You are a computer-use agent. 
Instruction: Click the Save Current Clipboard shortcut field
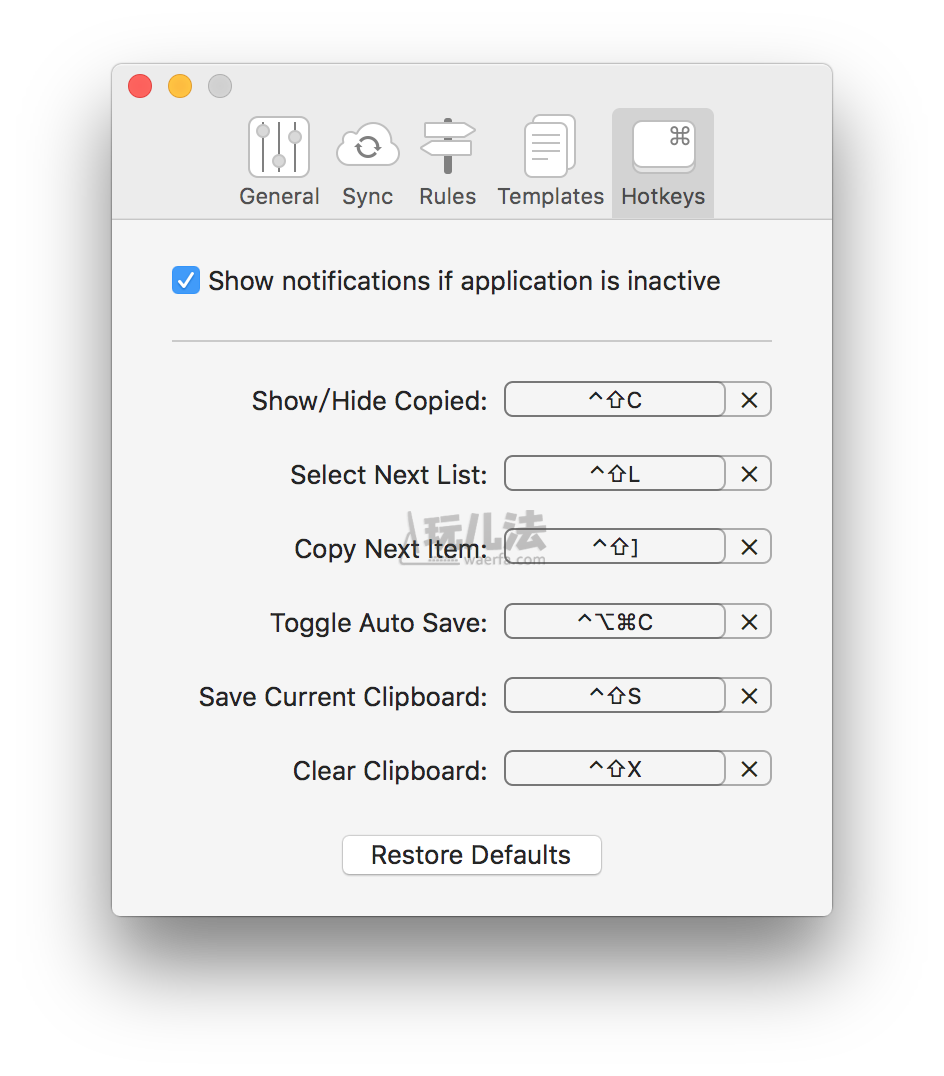615,696
